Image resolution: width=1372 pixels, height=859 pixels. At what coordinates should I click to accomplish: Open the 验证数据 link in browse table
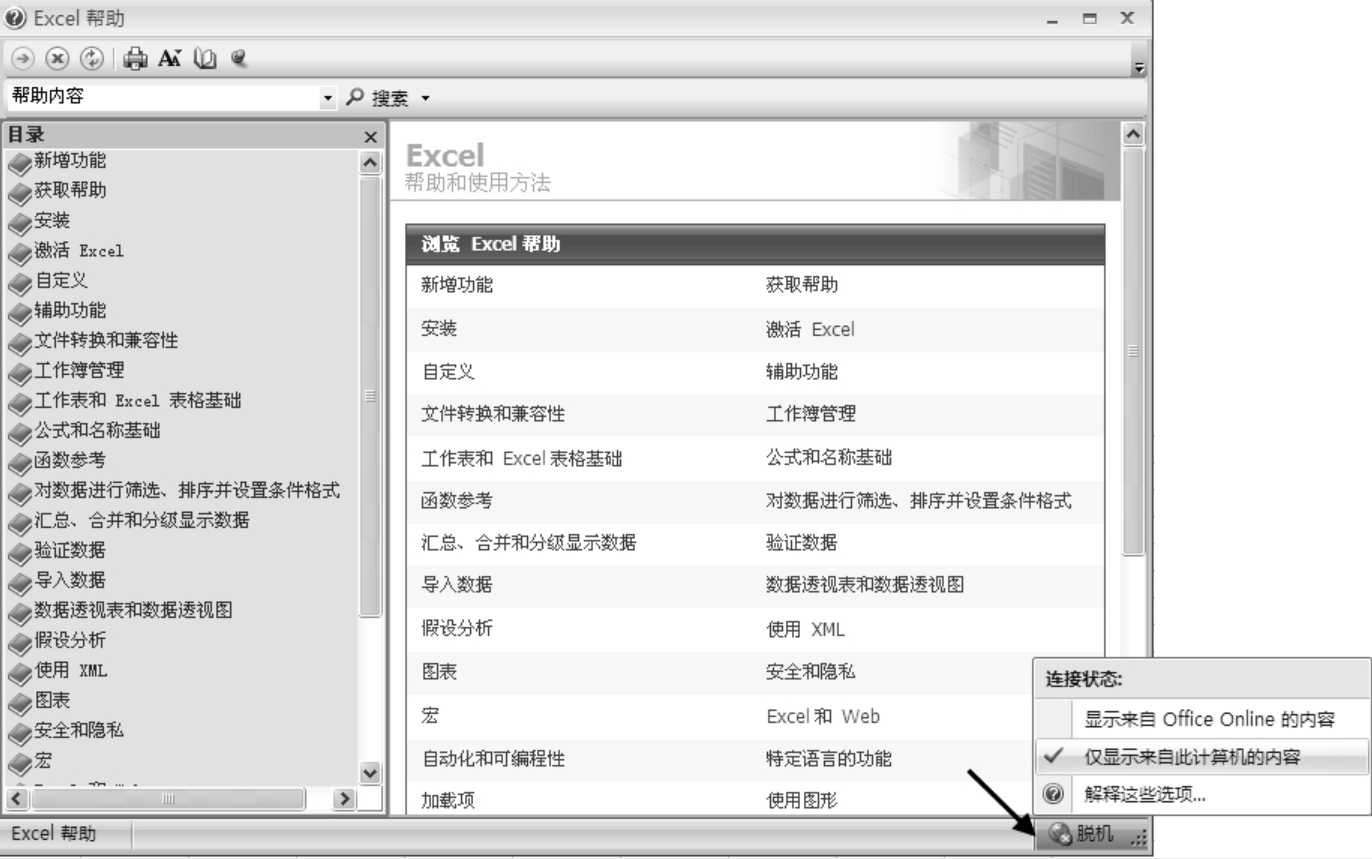click(802, 543)
